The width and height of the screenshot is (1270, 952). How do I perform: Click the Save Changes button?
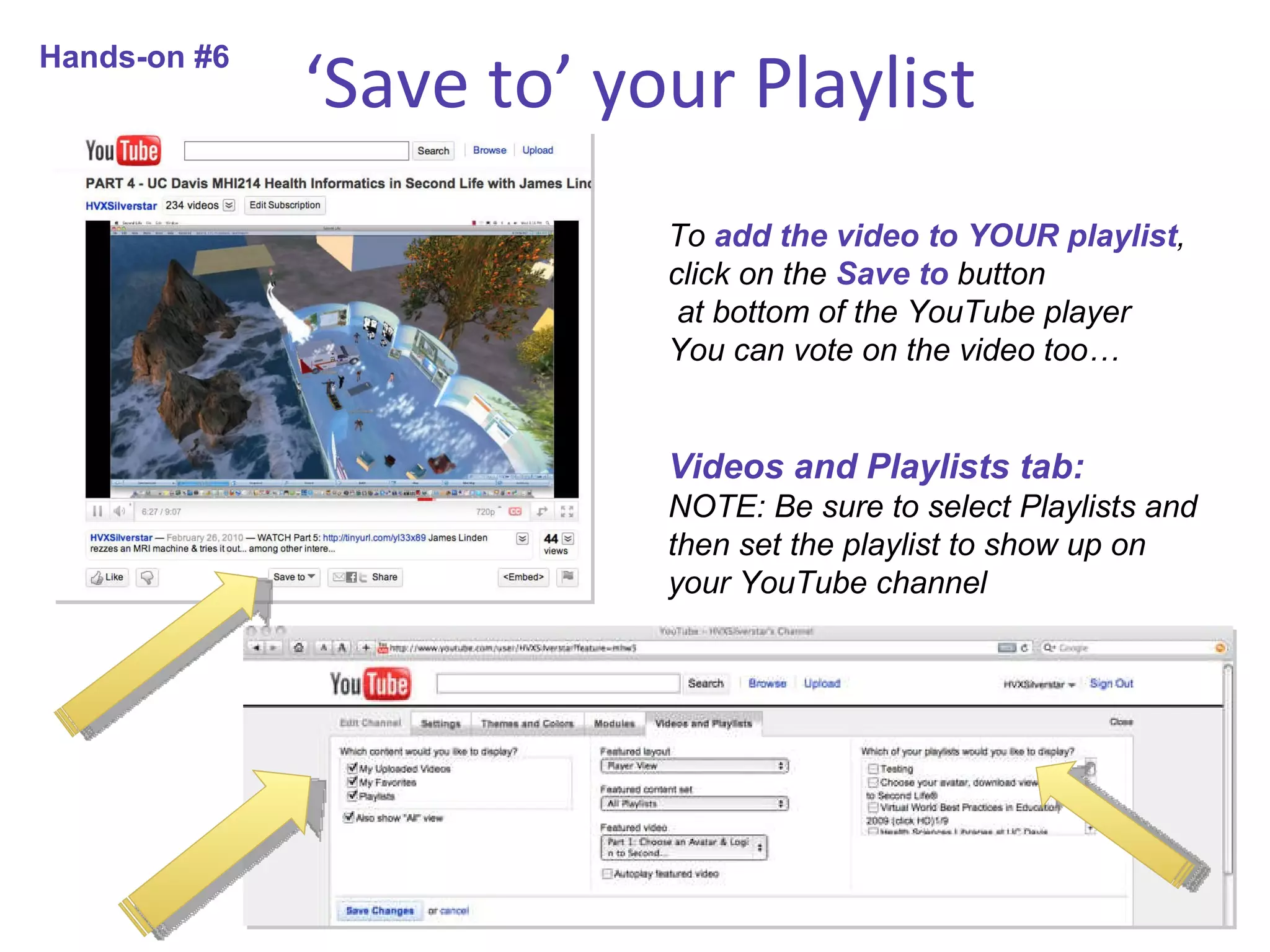(x=380, y=910)
